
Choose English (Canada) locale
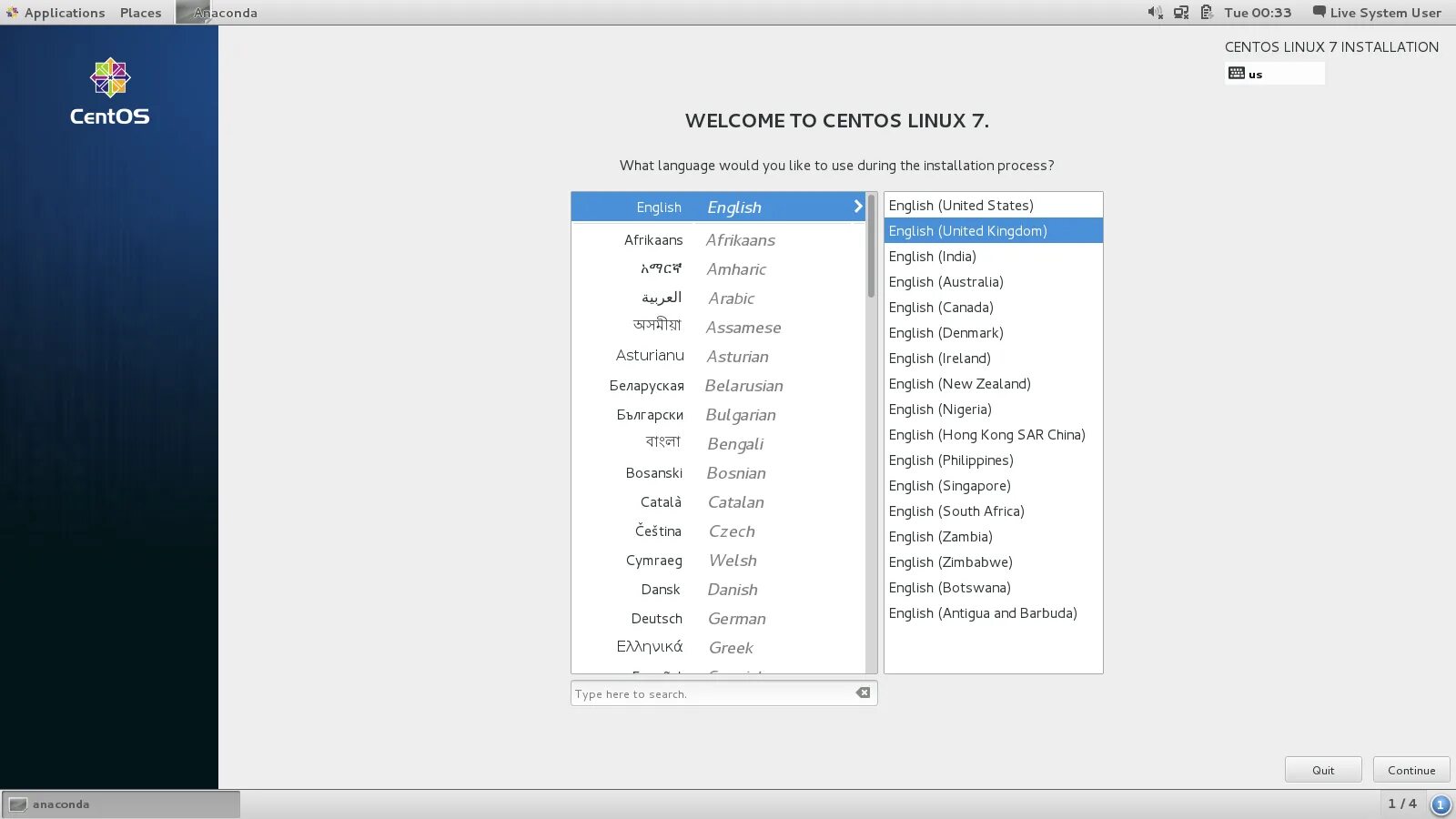(993, 308)
